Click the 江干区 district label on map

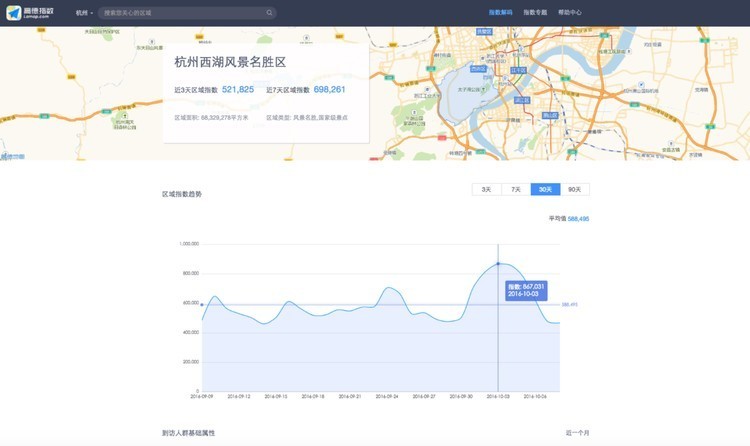point(518,70)
